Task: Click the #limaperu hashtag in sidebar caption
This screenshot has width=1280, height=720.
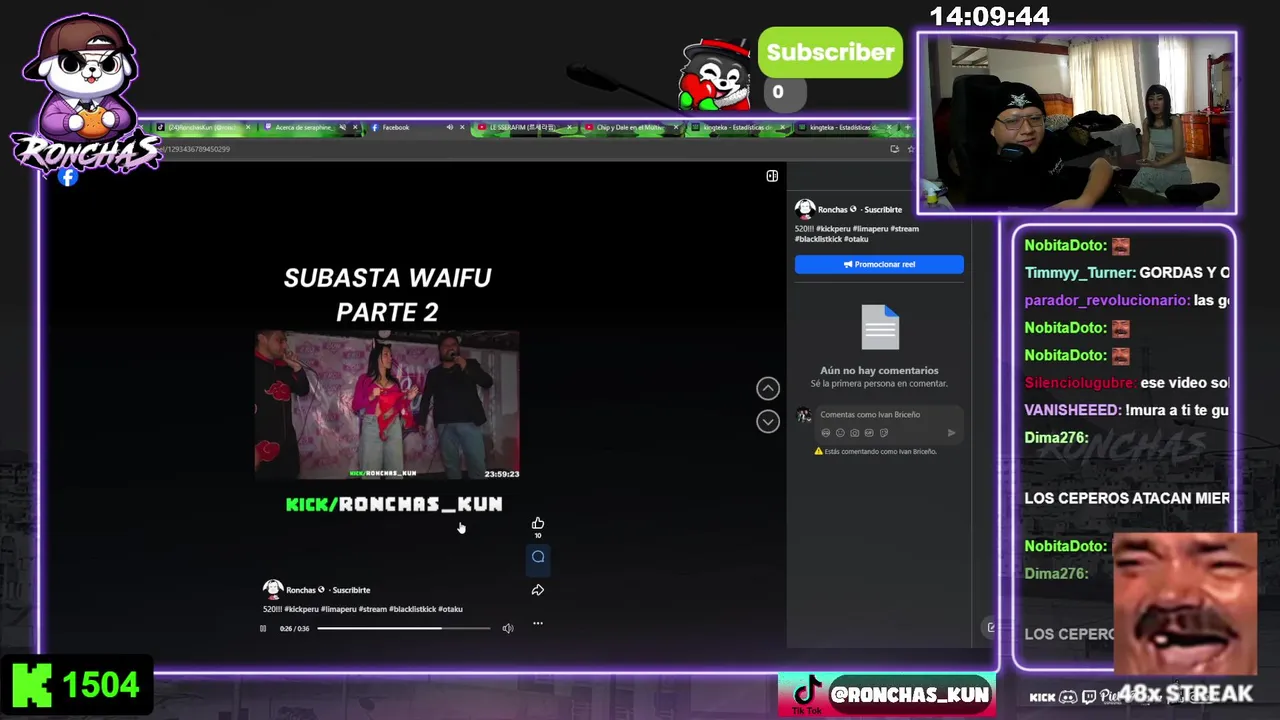Action: [869, 229]
